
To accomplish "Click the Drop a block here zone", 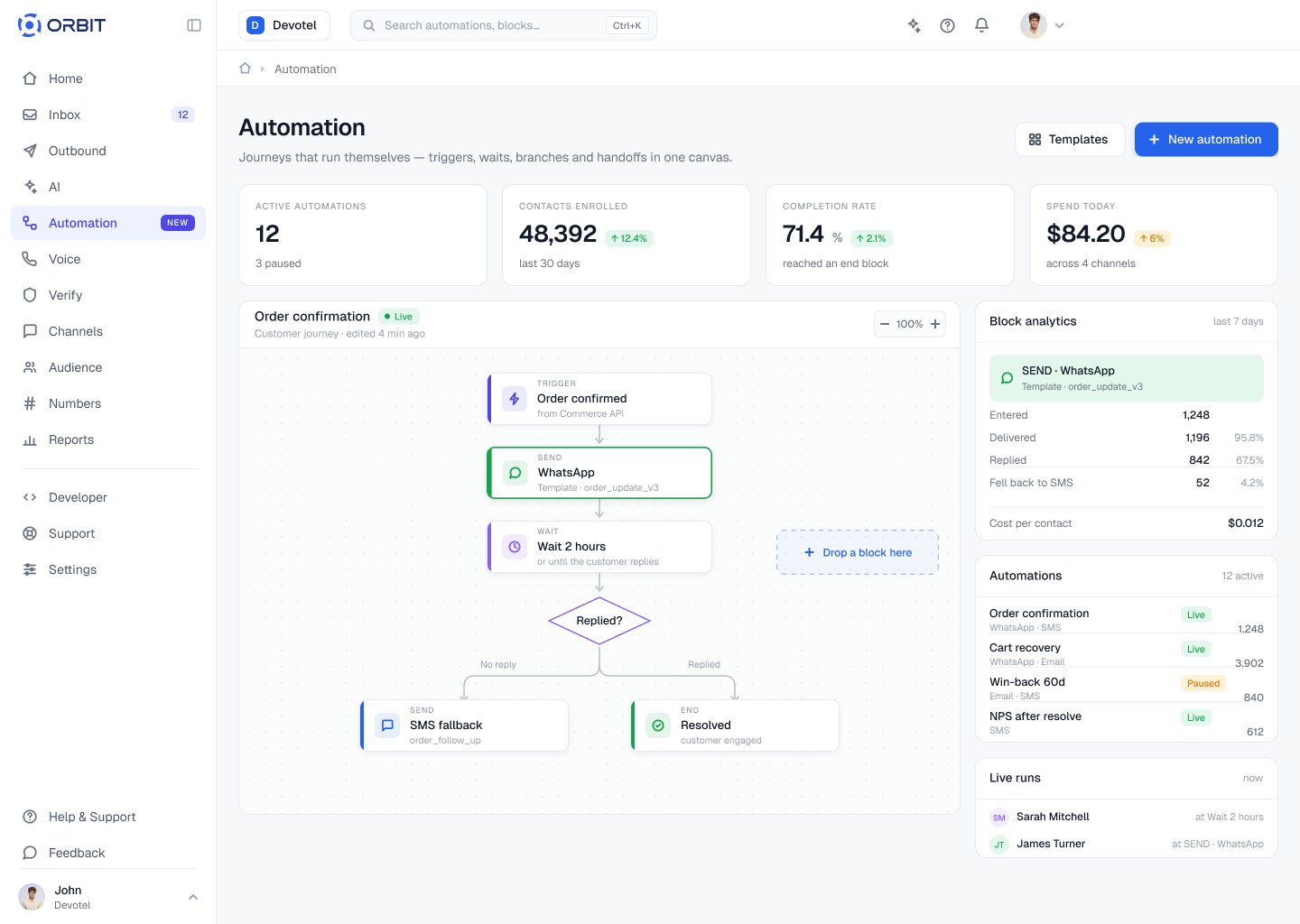I will tap(858, 552).
